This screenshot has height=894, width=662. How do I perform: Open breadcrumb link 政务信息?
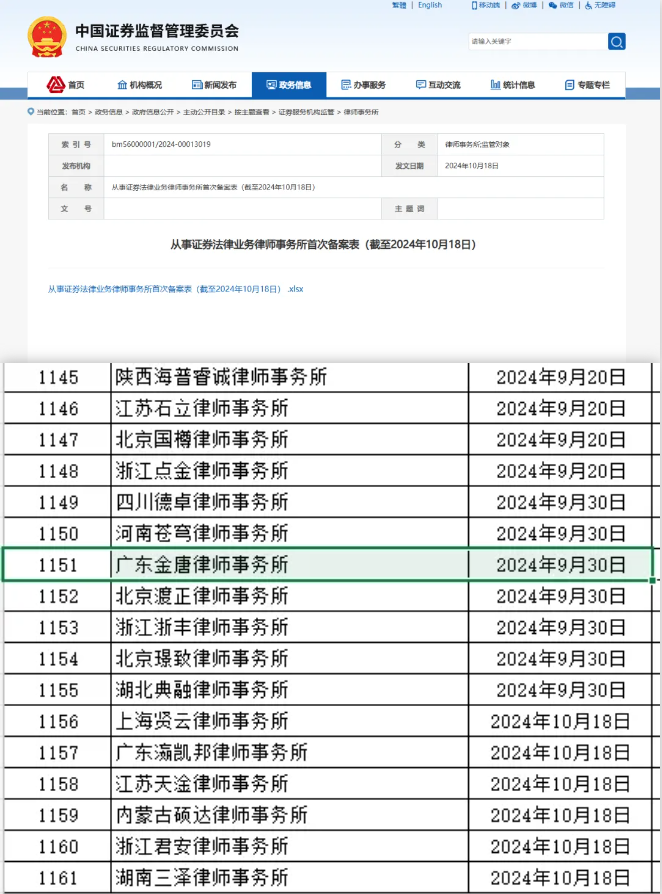[108, 112]
